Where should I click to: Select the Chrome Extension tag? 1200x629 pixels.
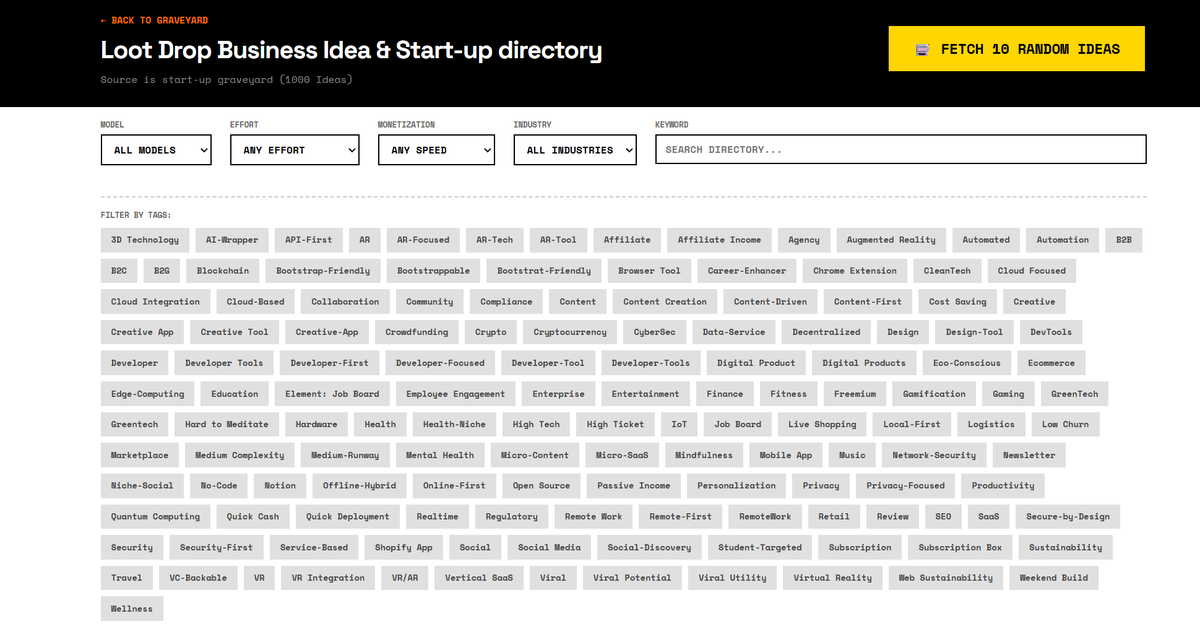(855, 271)
